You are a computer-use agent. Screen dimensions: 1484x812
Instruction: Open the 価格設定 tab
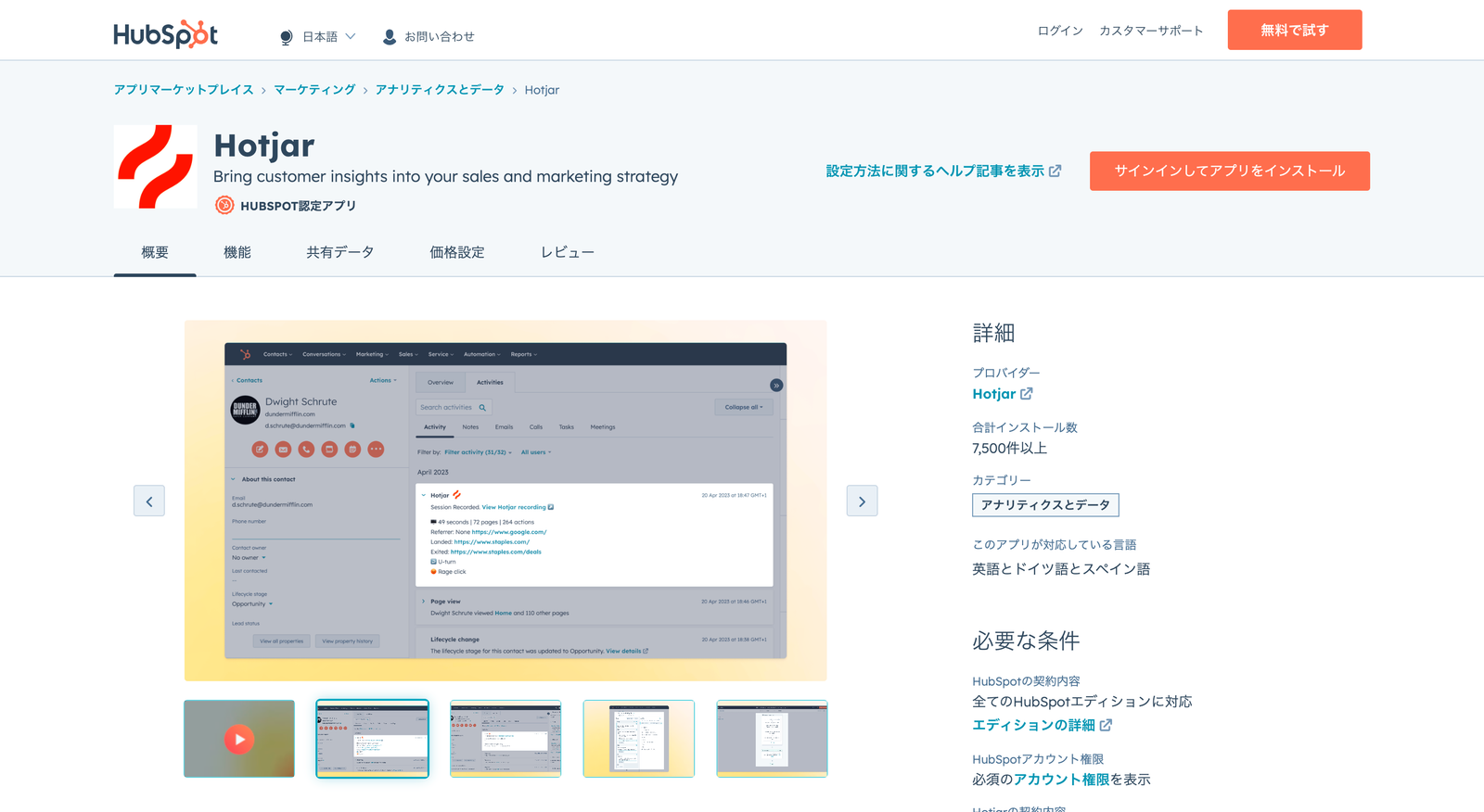[457, 252]
